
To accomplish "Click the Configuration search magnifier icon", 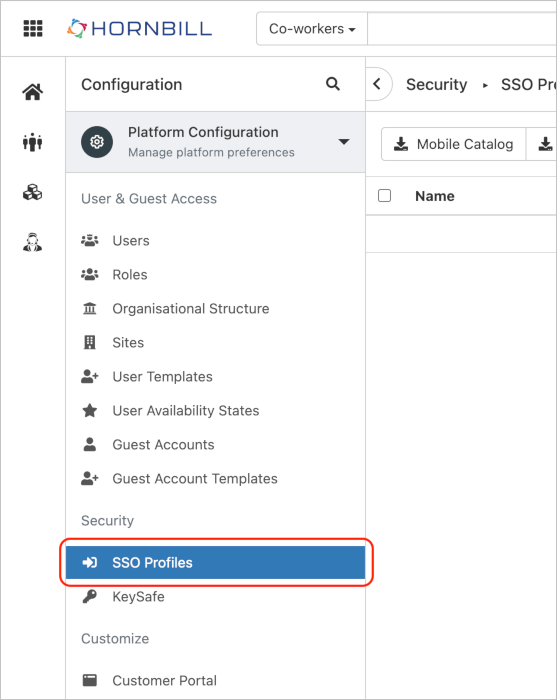I will click(x=333, y=84).
